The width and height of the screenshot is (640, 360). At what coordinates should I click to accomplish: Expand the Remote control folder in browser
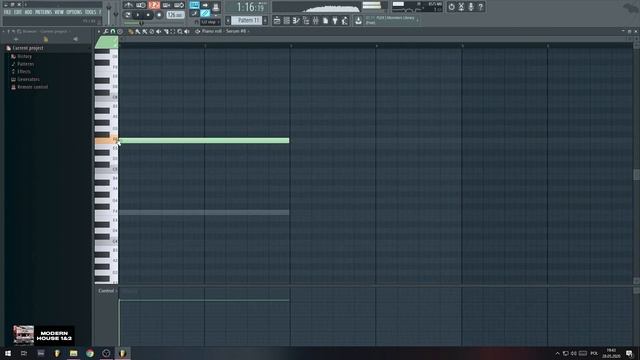point(32,87)
